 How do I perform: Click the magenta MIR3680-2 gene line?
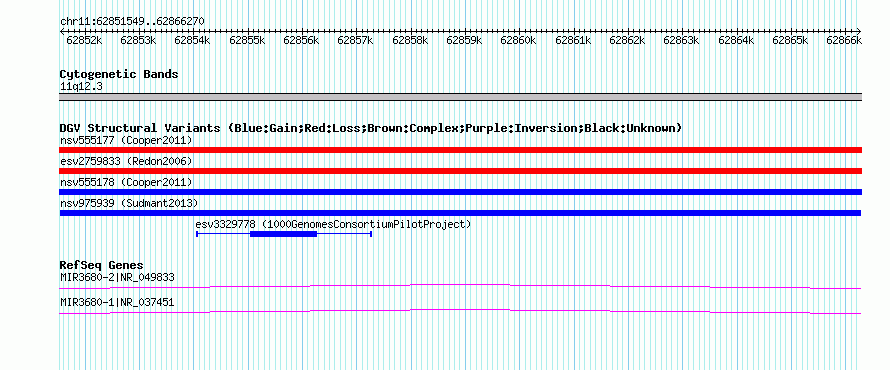click(x=460, y=286)
